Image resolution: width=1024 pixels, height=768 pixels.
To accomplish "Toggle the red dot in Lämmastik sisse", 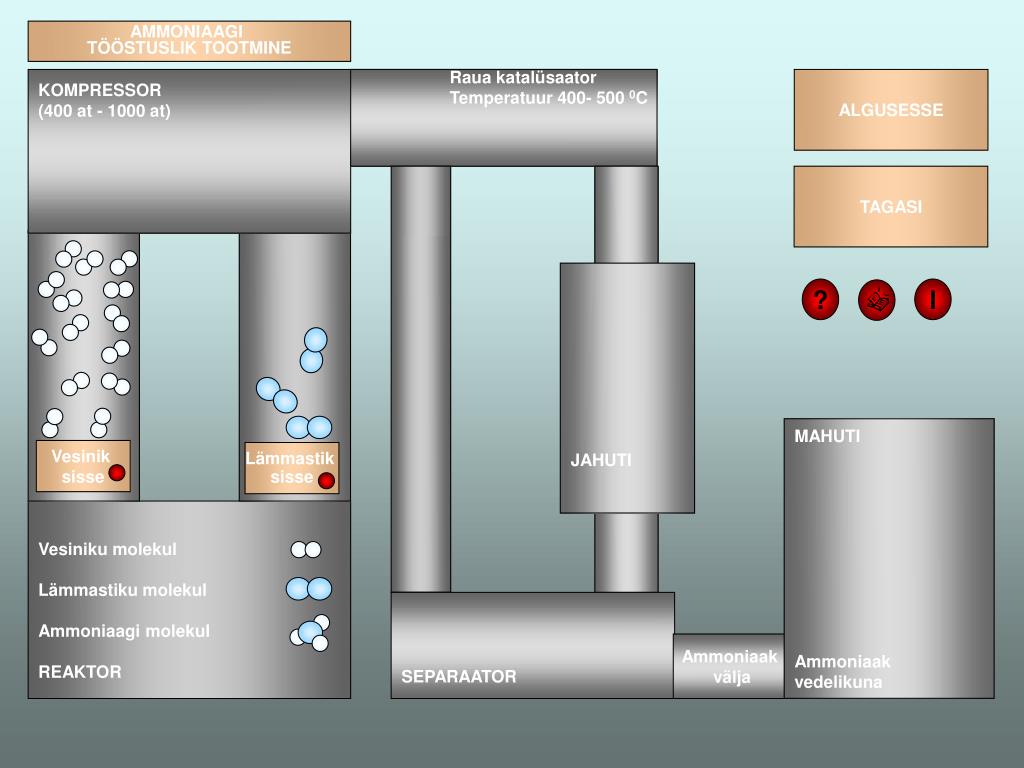I will pos(327,481).
